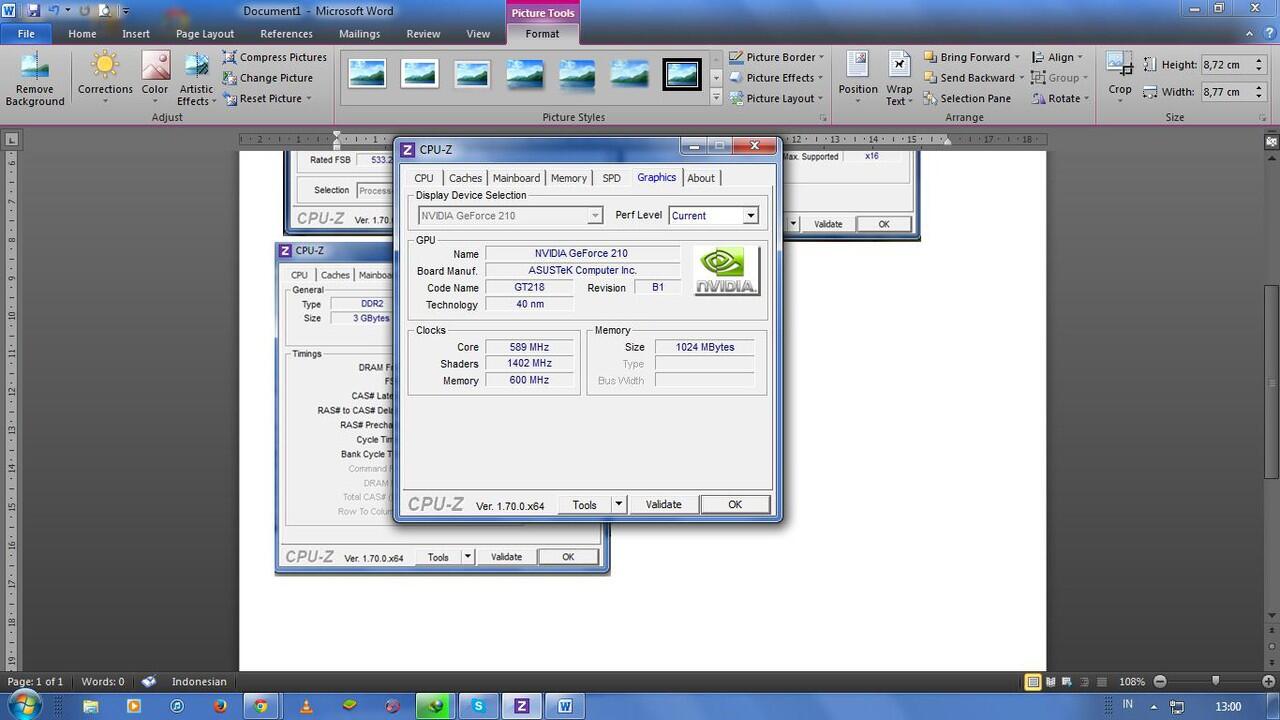Screen dimensions: 1280x720
Task: Apply the first picture style thumbnail
Action: click(x=367, y=73)
